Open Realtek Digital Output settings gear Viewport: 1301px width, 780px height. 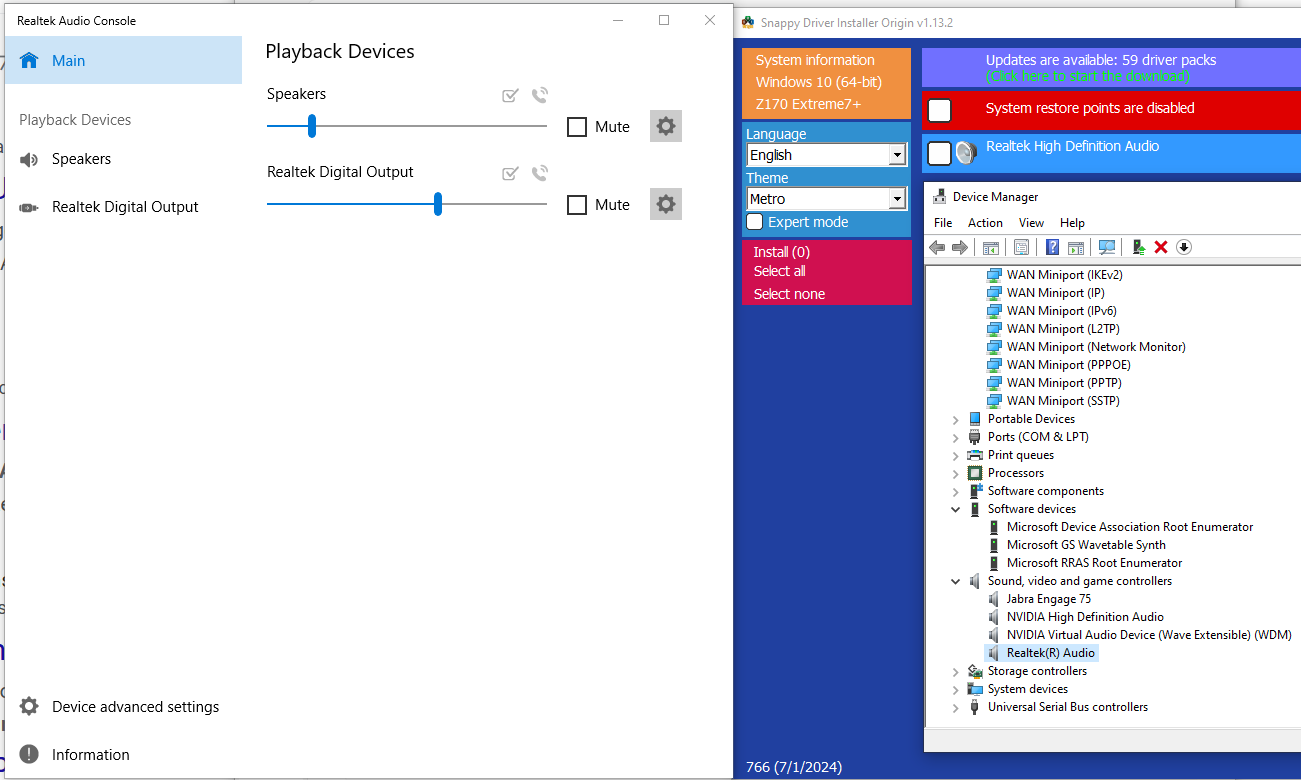click(x=666, y=204)
